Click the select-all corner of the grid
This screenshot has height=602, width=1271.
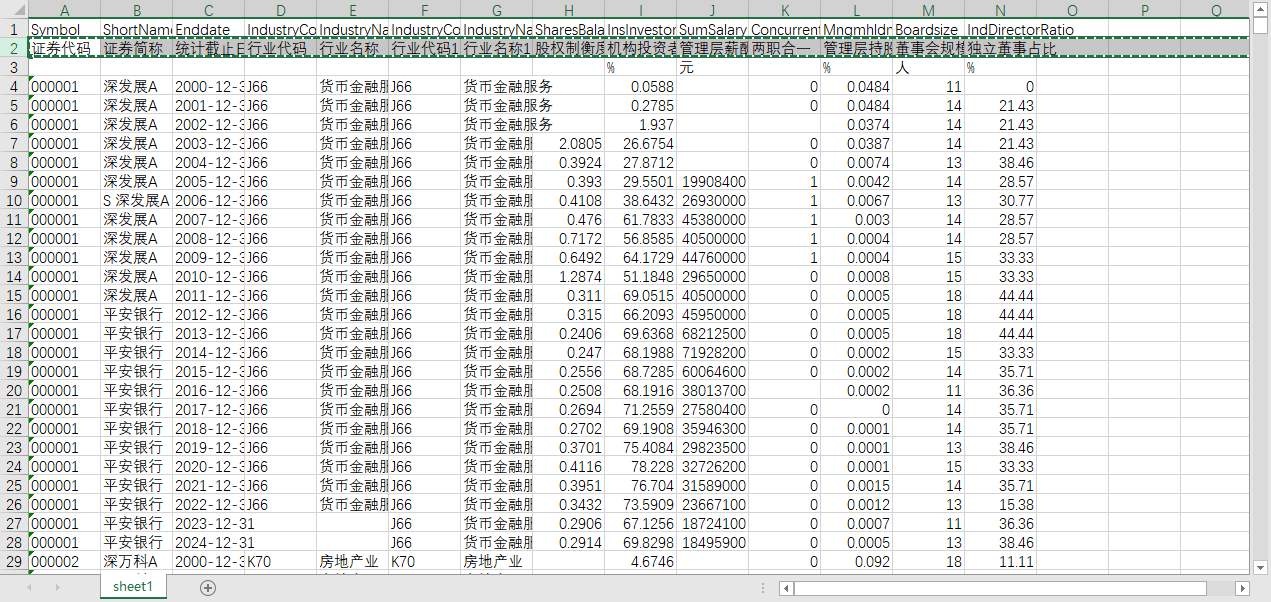pos(14,10)
